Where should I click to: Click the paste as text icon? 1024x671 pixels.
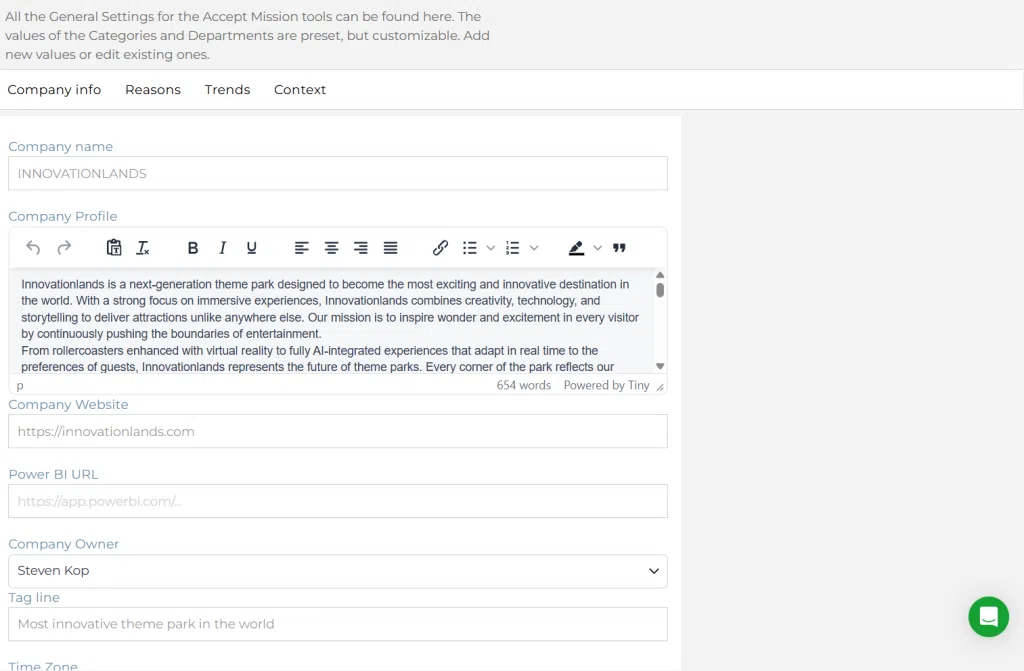114,248
